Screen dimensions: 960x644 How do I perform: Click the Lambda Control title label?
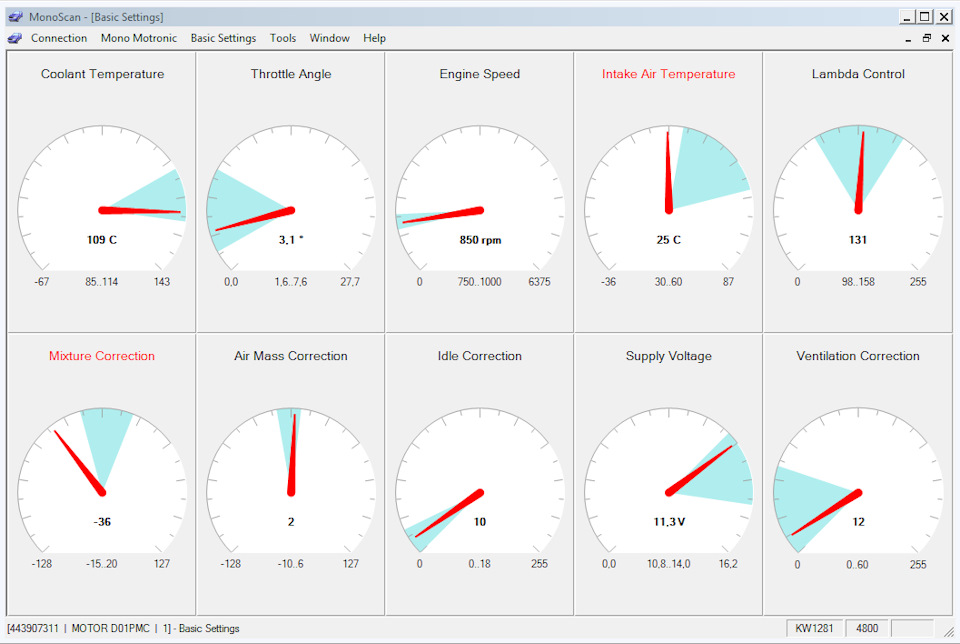coord(858,74)
